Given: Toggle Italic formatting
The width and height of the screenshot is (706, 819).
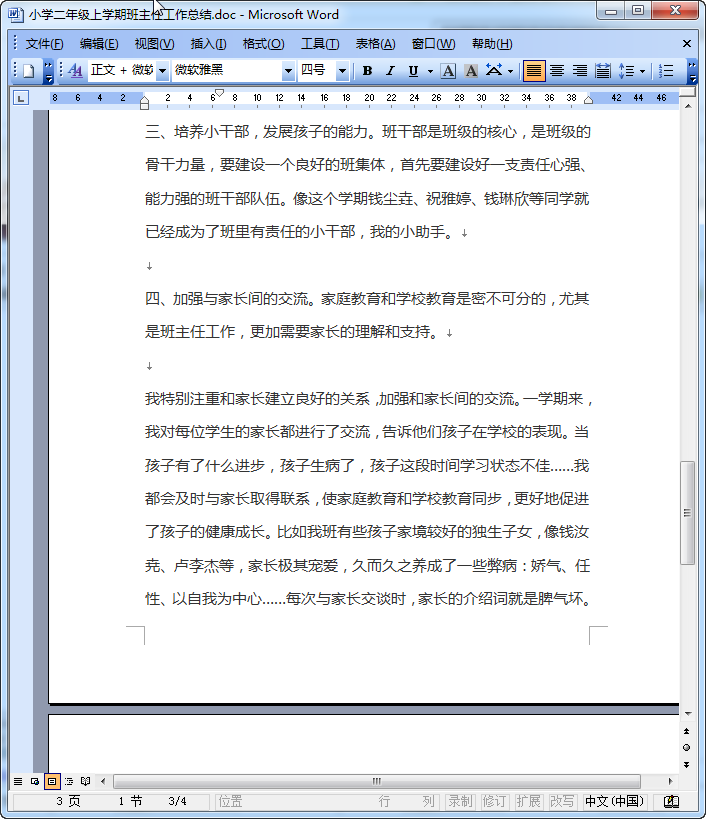Looking at the screenshot, I should 390,71.
